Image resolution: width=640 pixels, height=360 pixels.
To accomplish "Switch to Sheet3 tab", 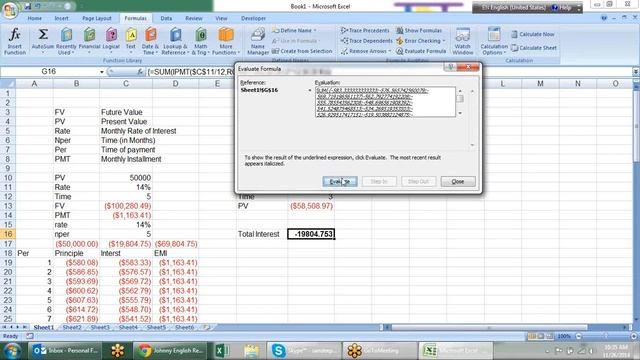I will click(x=100, y=327).
